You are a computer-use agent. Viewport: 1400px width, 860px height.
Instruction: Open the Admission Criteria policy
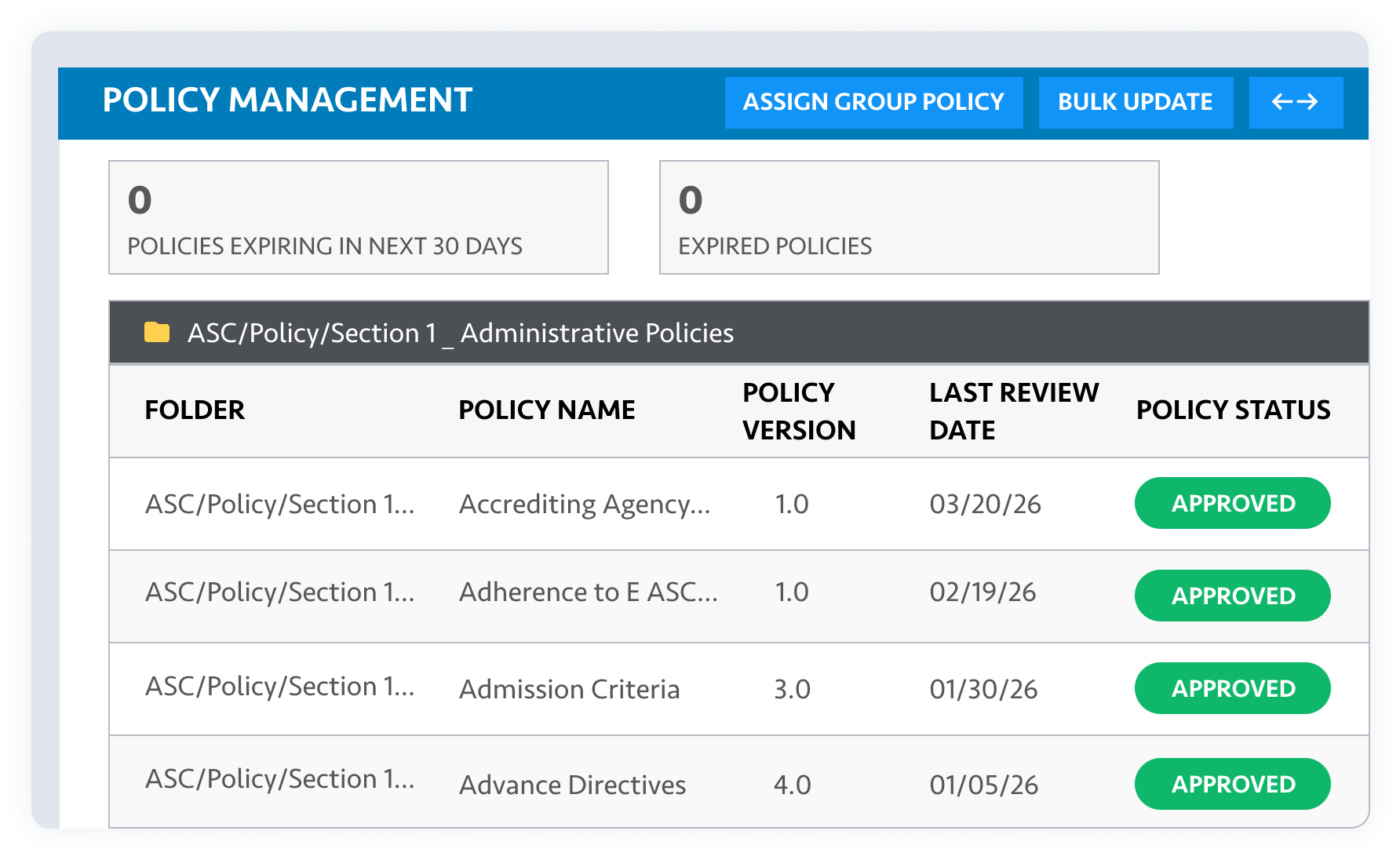(570, 689)
